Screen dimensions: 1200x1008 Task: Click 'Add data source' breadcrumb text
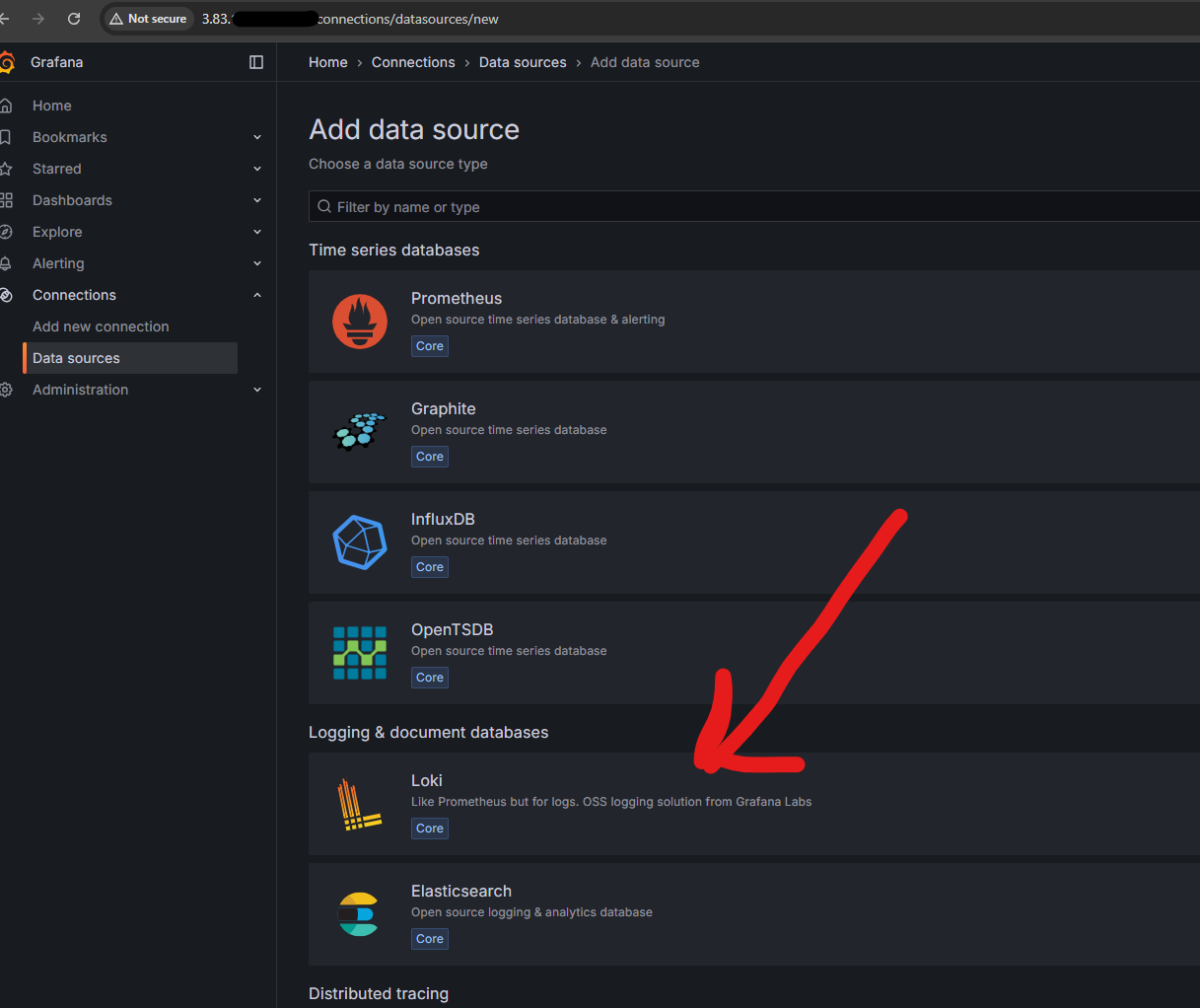[645, 62]
